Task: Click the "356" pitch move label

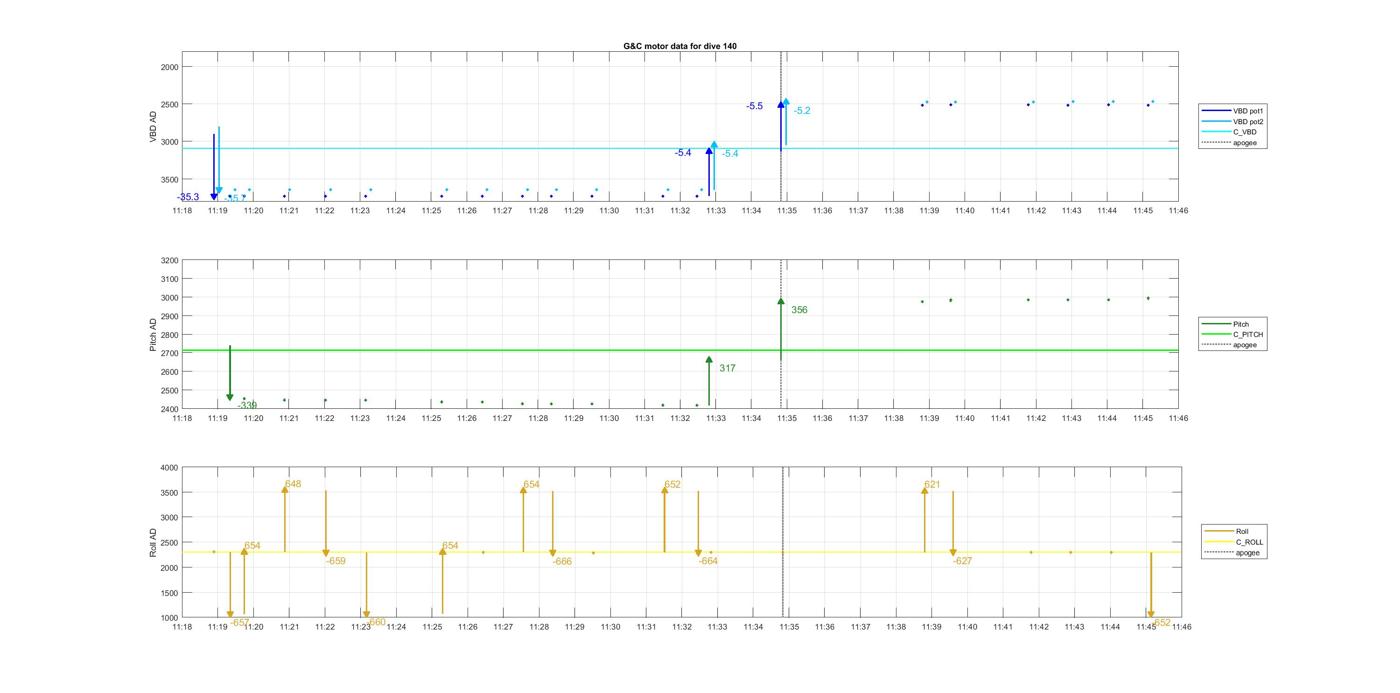Action: (799, 310)
